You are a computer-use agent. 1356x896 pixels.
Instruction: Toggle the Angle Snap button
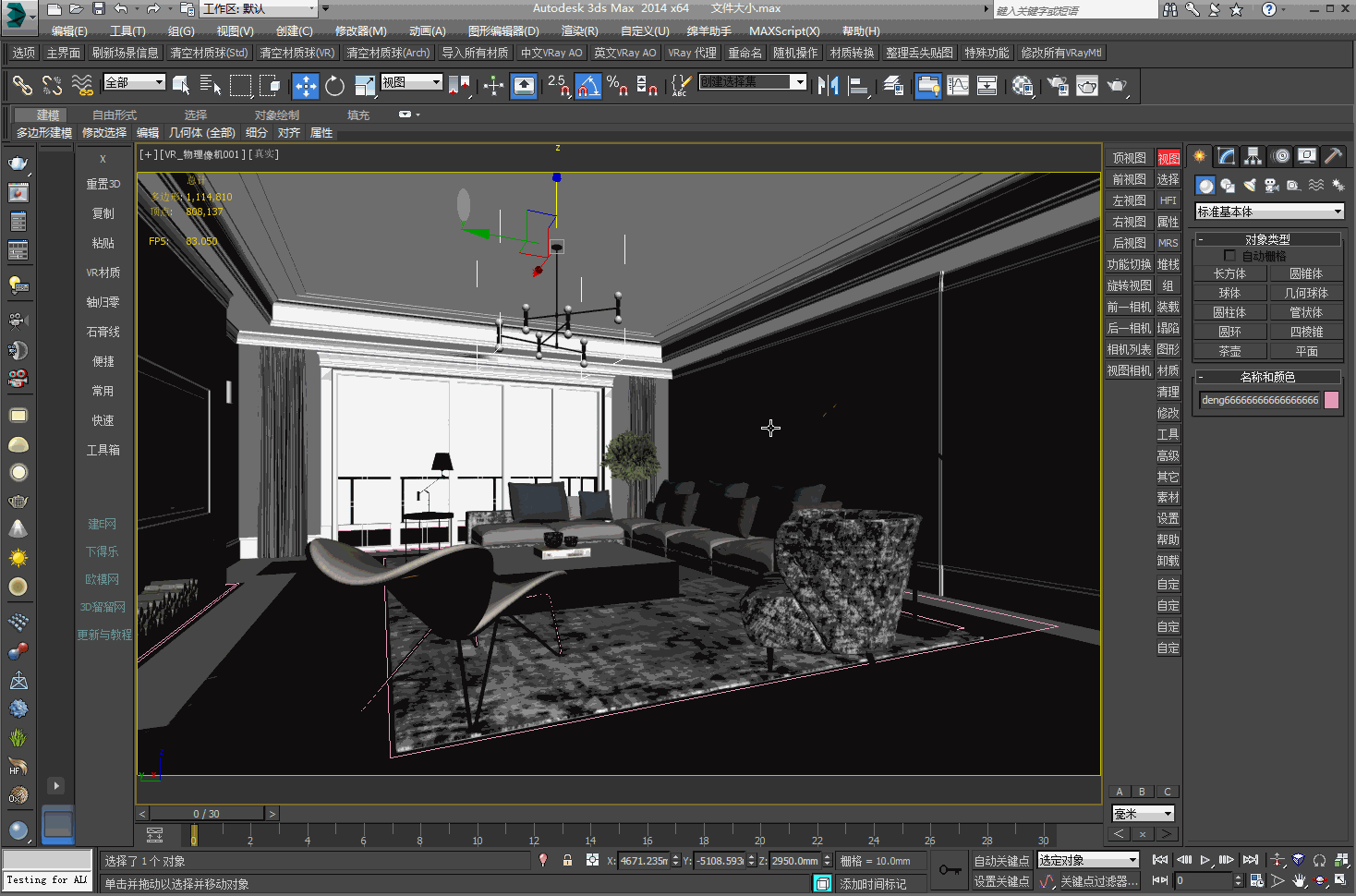587,86
